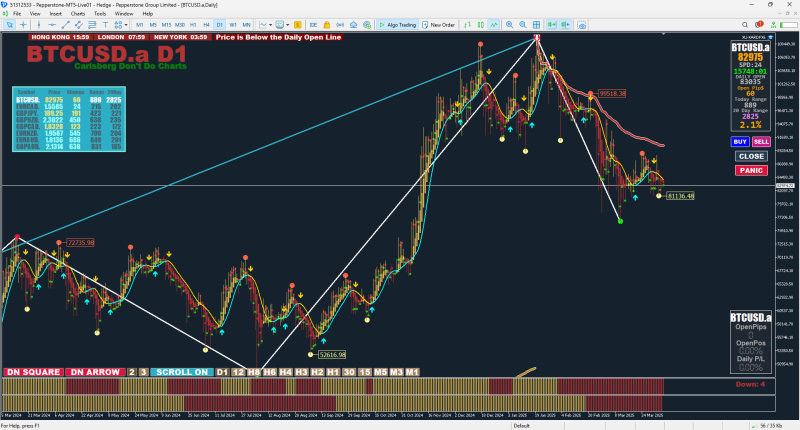Click the gold dollar-sign toolbar icon
The image size is (800, 430).
point(297,24)
